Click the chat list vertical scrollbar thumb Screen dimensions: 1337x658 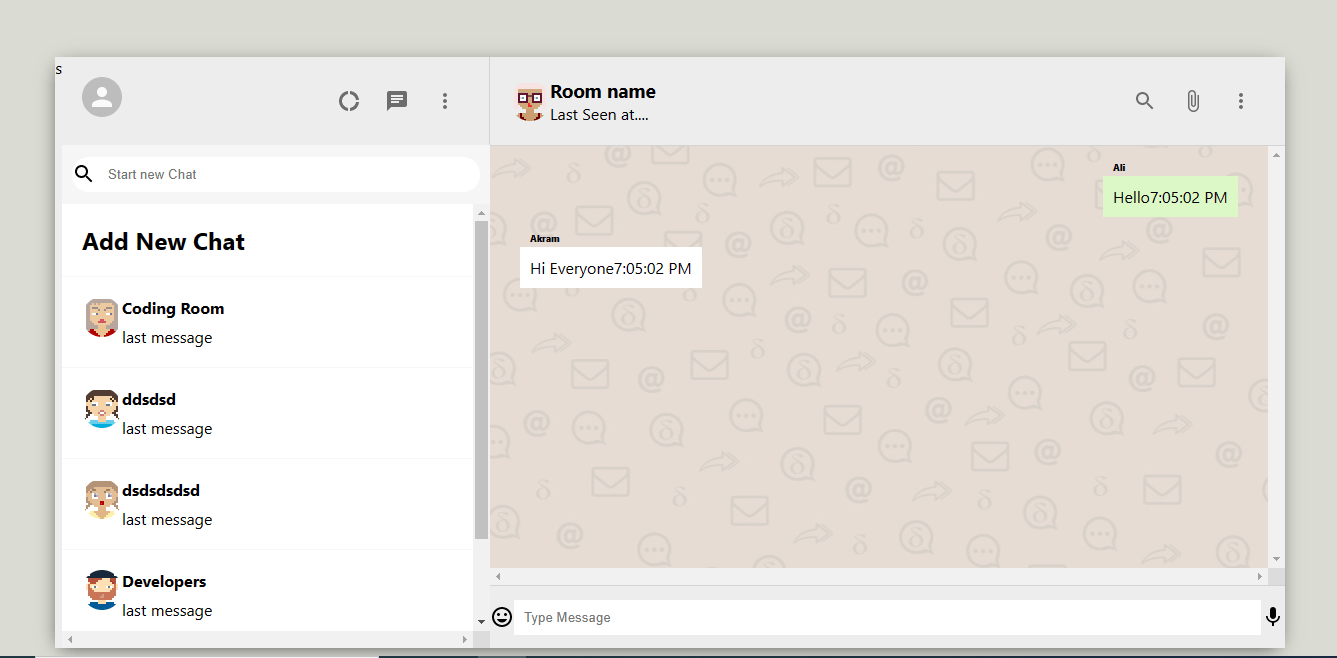pos(481,380)
